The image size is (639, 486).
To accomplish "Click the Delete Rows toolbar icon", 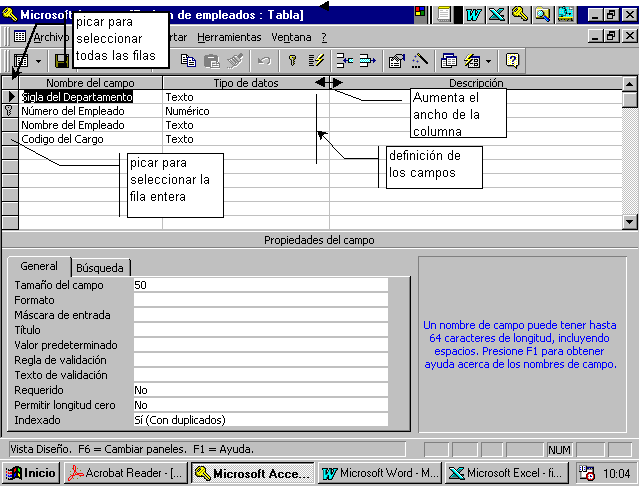I will (x=368, y=61).
